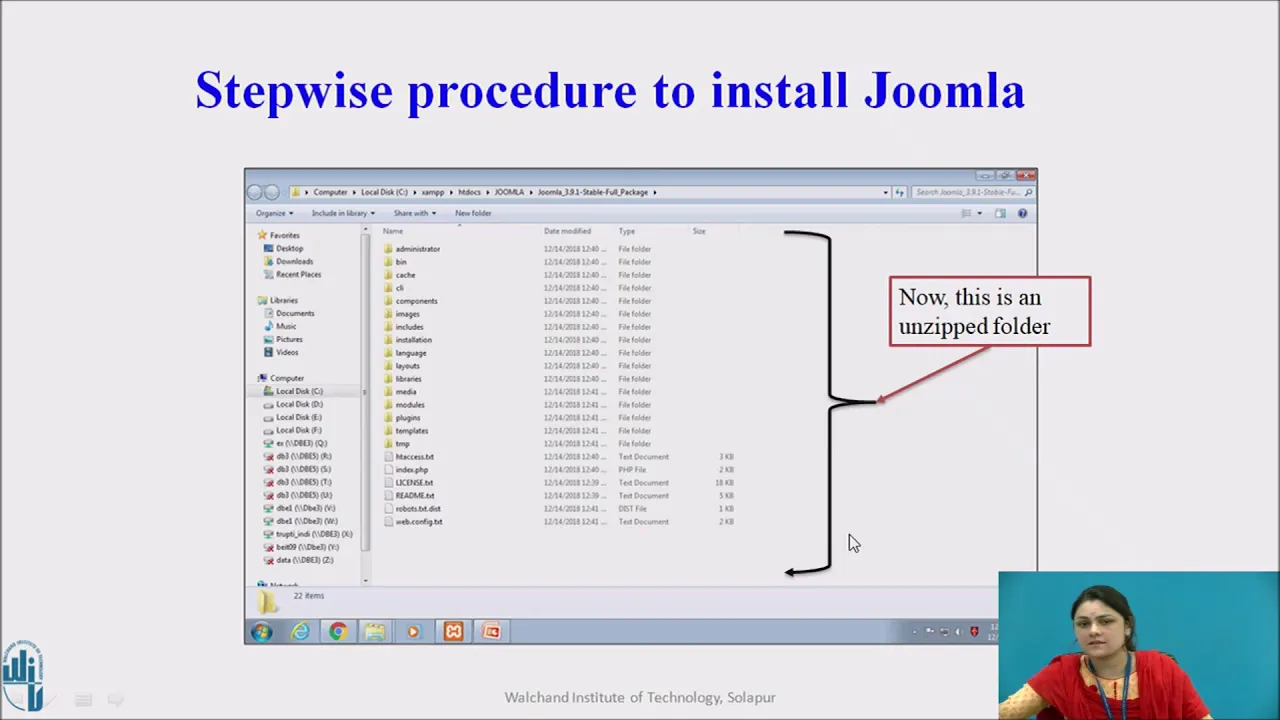
Task: Open the XAMPP taskbar icon
Action: 453,631
